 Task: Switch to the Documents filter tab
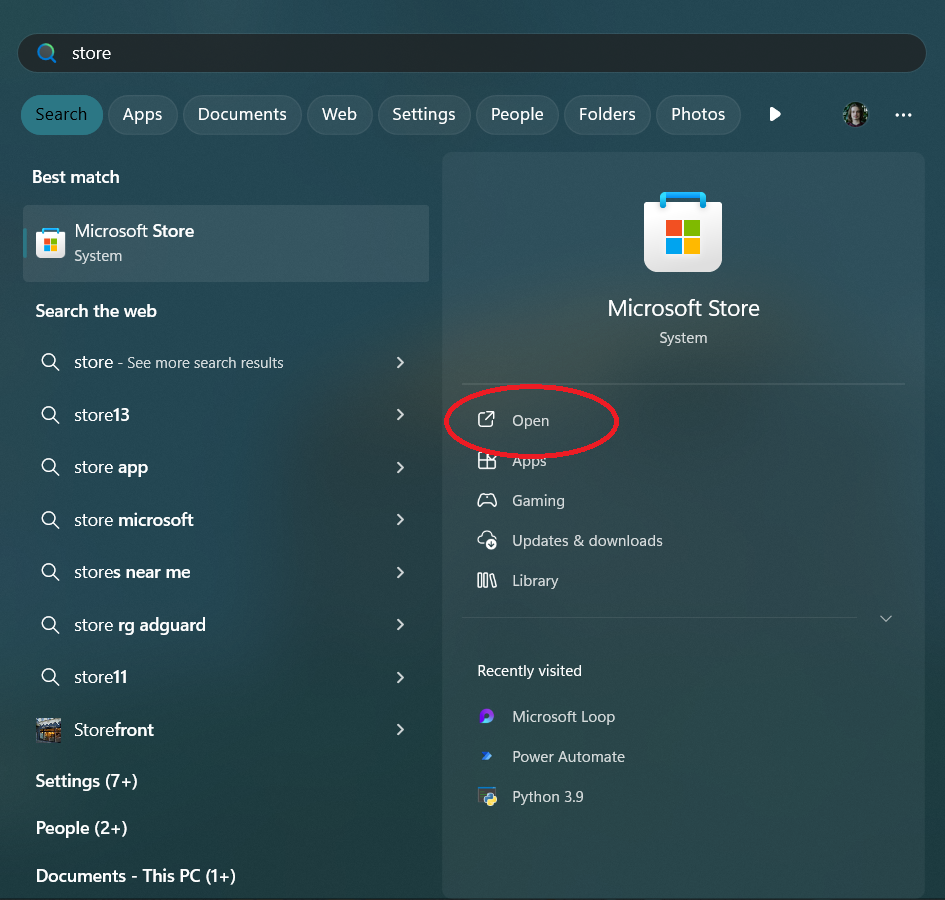242,115
